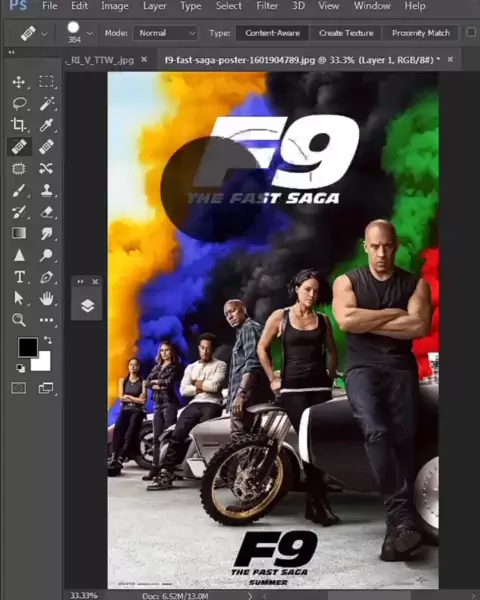
Task: Expand status bar info arrow
Action: click(250, 596)
